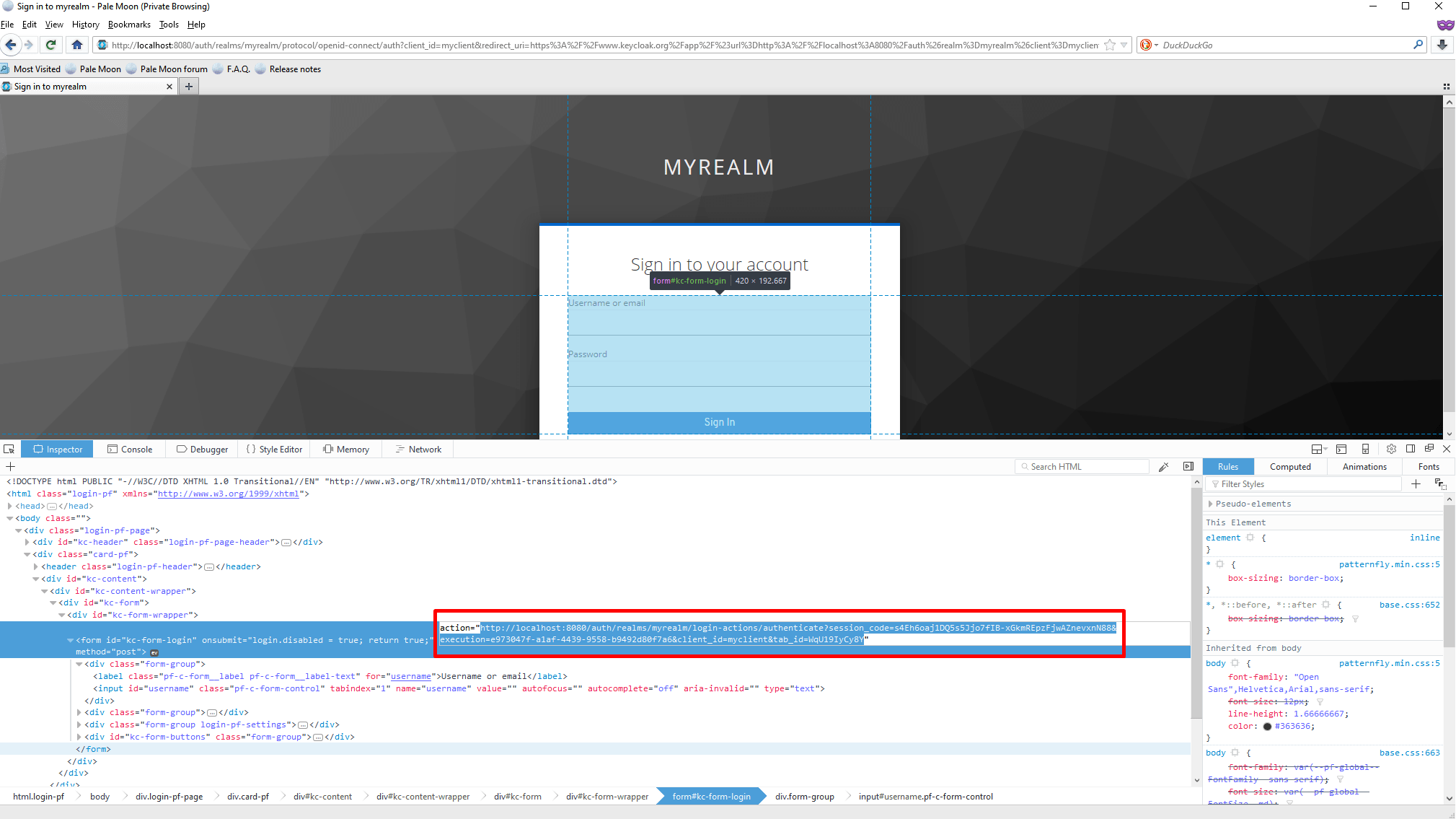
Task: Add a new node with the plus icon
Action: [x=10, y=466]
